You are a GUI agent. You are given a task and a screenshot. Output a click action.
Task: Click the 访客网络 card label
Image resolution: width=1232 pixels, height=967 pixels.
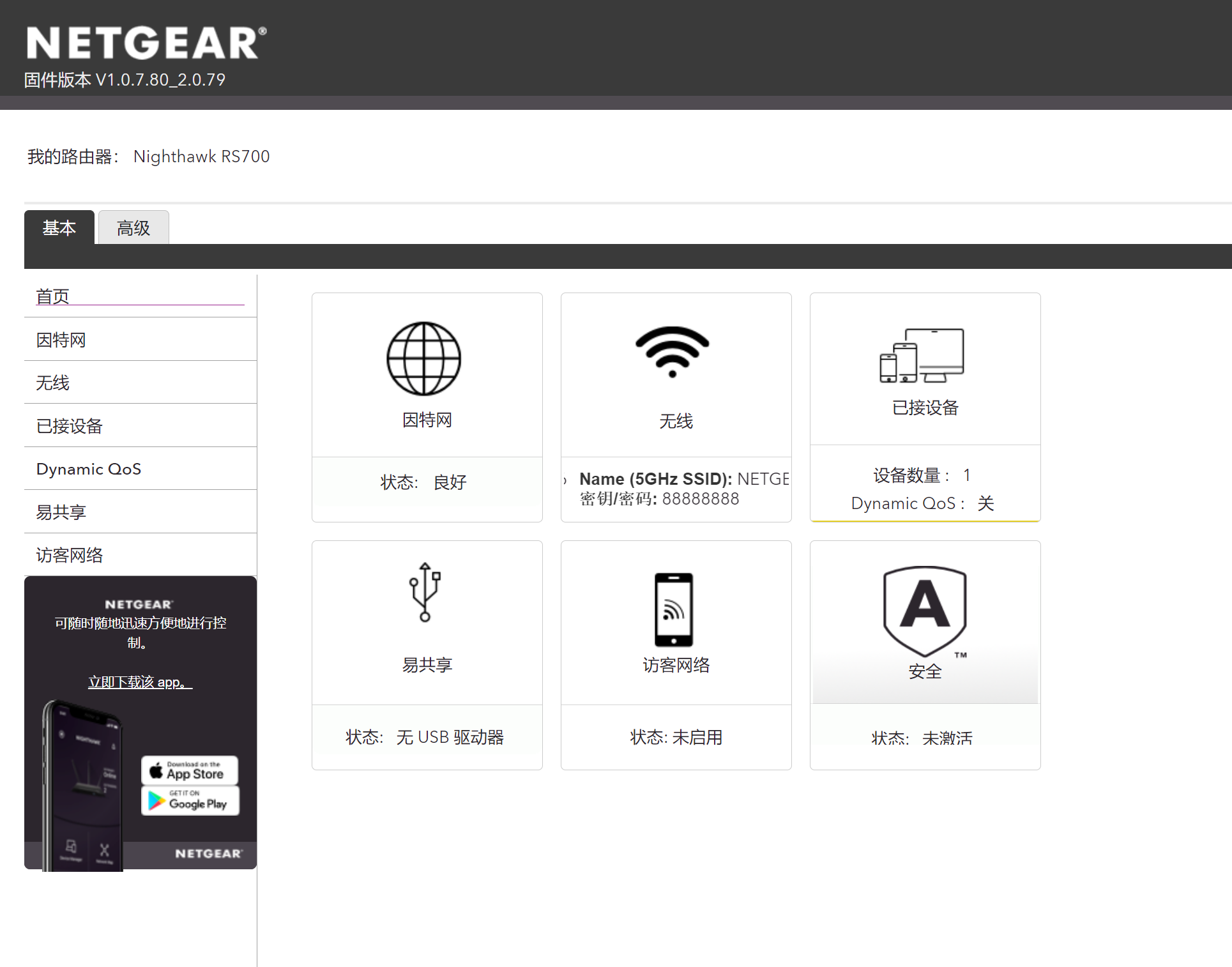pyautogui.click(x=676, y=665)
